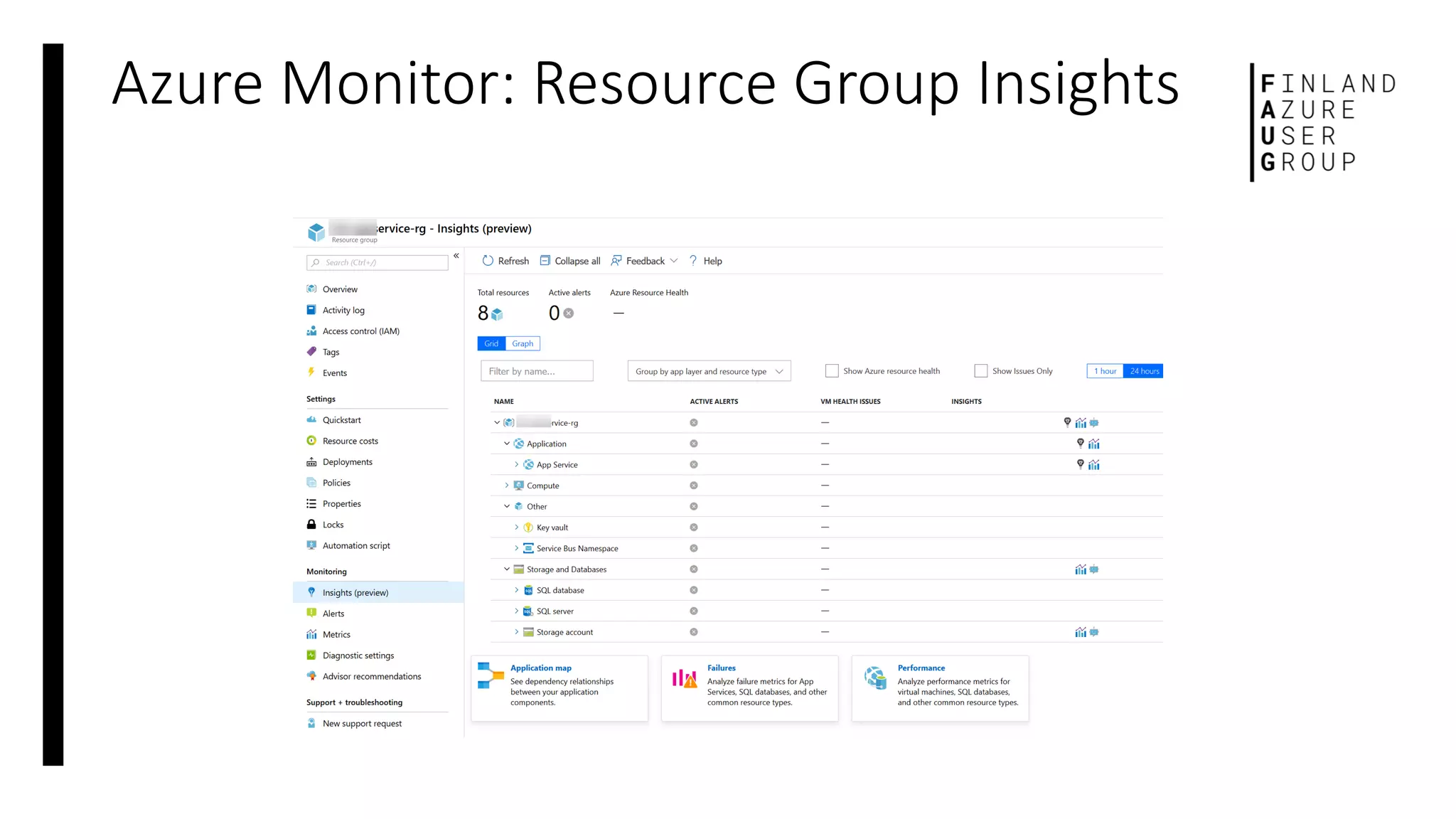Click metrics icon in Storage and Databases row

click(x=1081, y=569)
